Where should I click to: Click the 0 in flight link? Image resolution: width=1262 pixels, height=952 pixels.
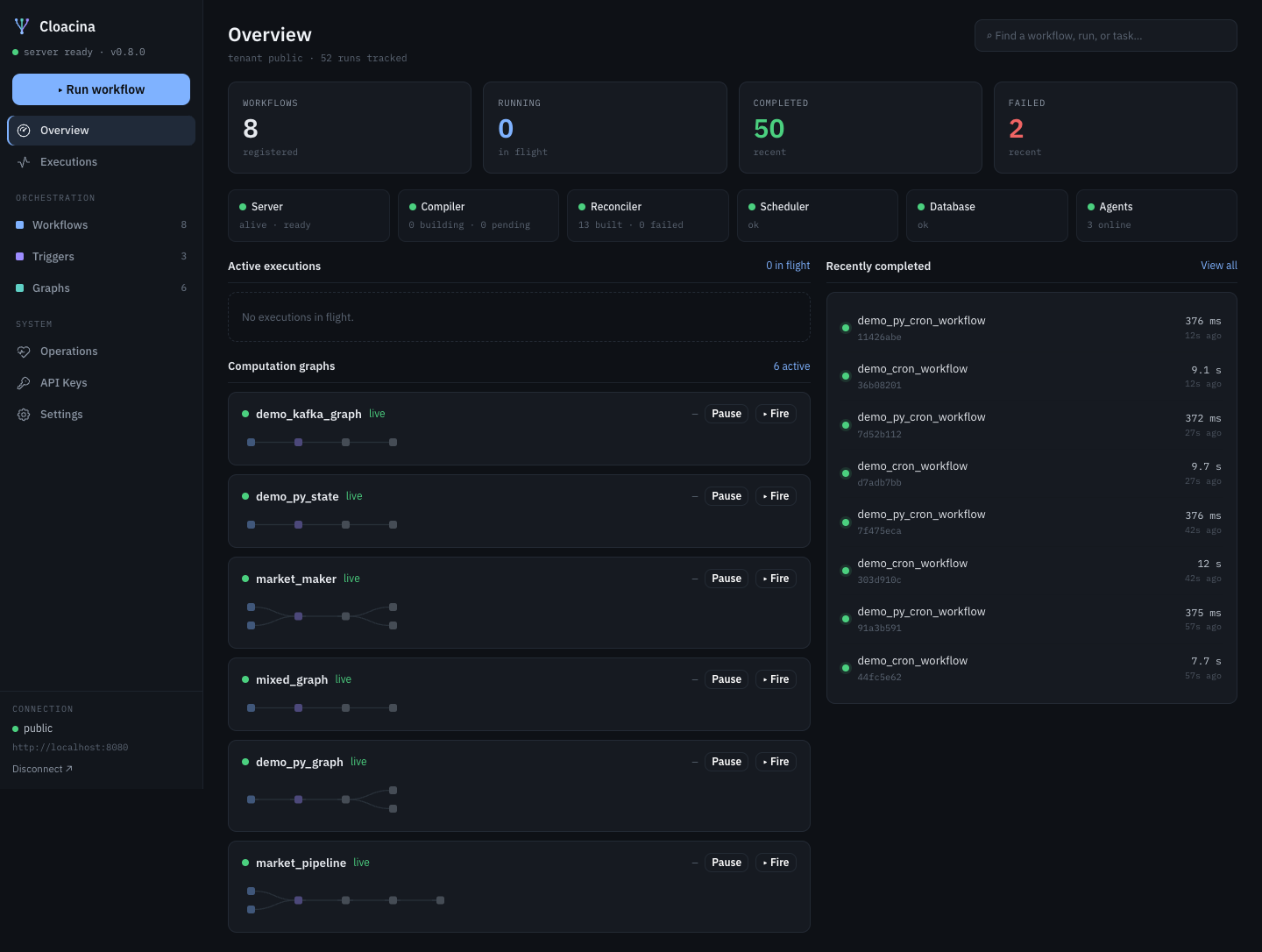coord(788,266)
